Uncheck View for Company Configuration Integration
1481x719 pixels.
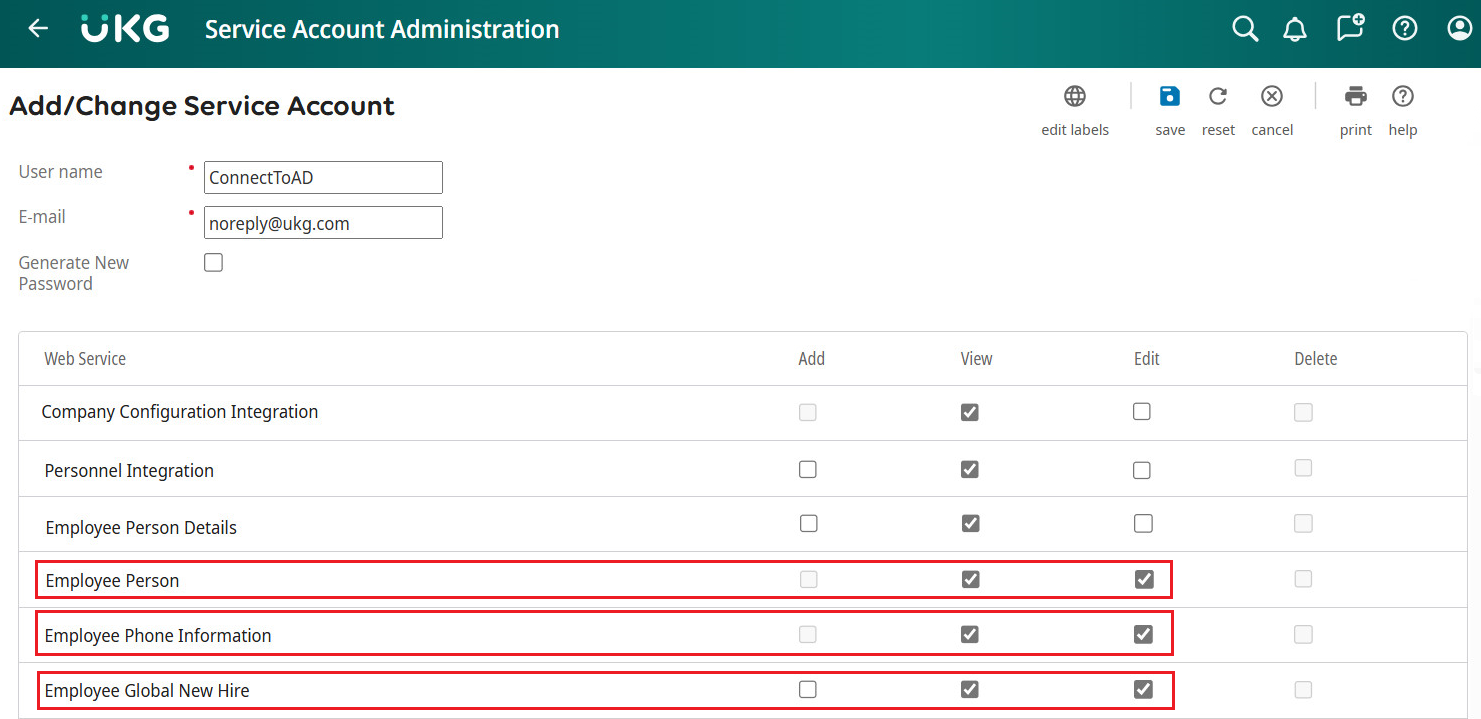(970, 412)
